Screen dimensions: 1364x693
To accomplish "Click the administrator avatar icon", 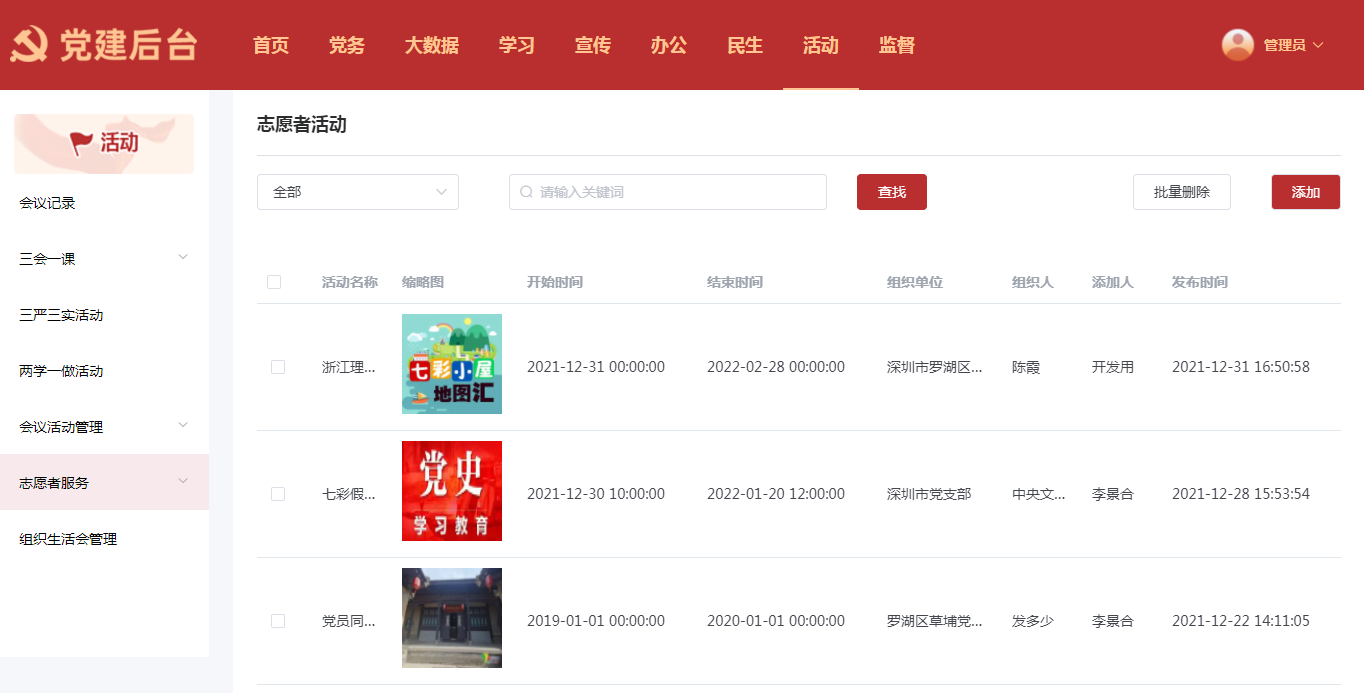I will coord(1237,45).
